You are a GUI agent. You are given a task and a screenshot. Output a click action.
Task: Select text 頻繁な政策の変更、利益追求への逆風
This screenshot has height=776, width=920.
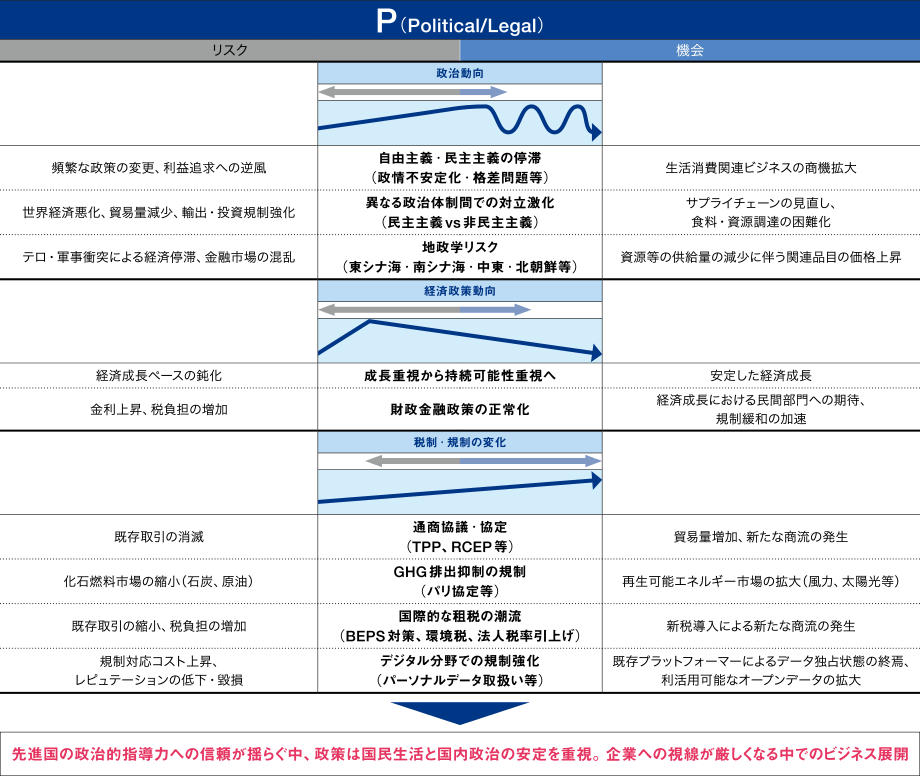[x=159, y=168]
